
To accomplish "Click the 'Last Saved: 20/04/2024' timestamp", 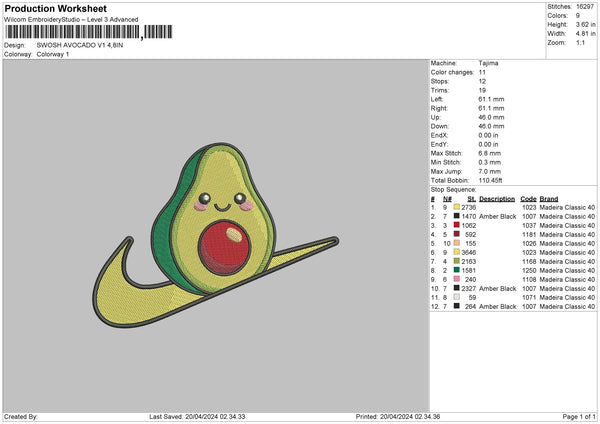I will tap(197, 416).
